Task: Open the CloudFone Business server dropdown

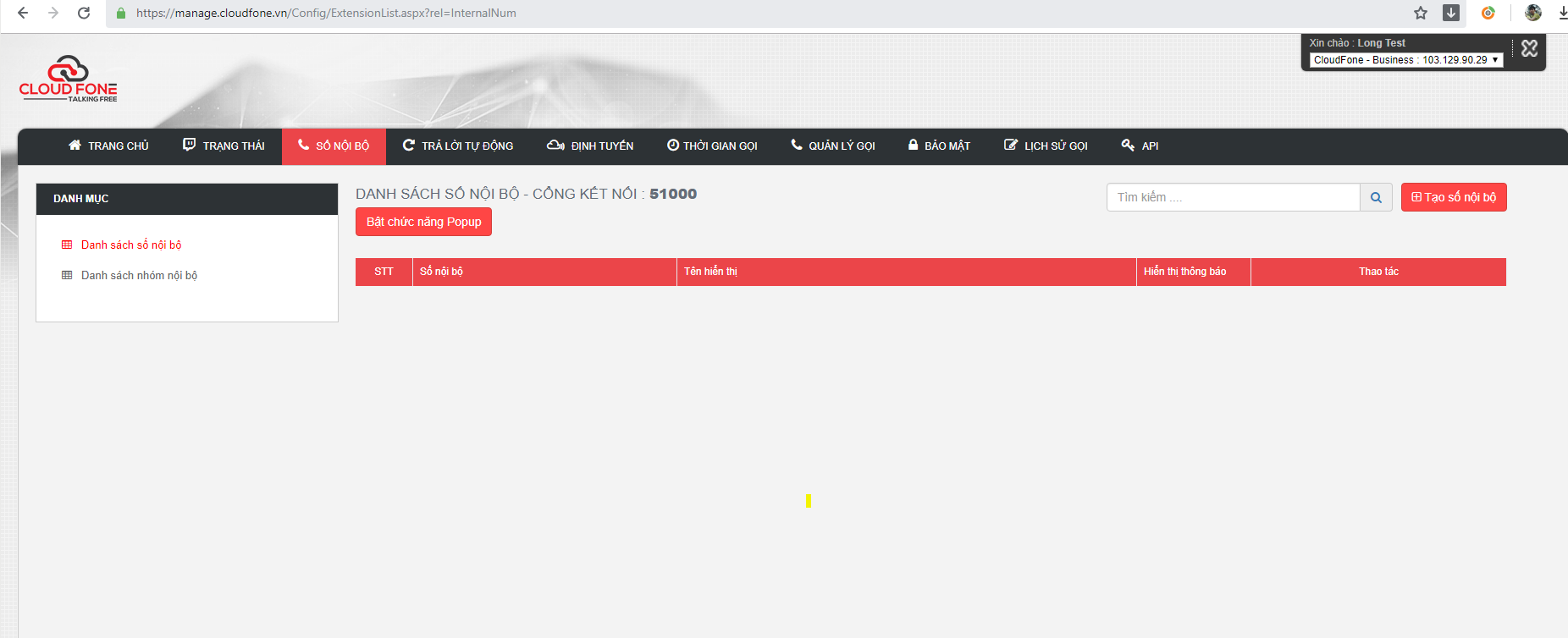Action: [x=1405, y=60]
